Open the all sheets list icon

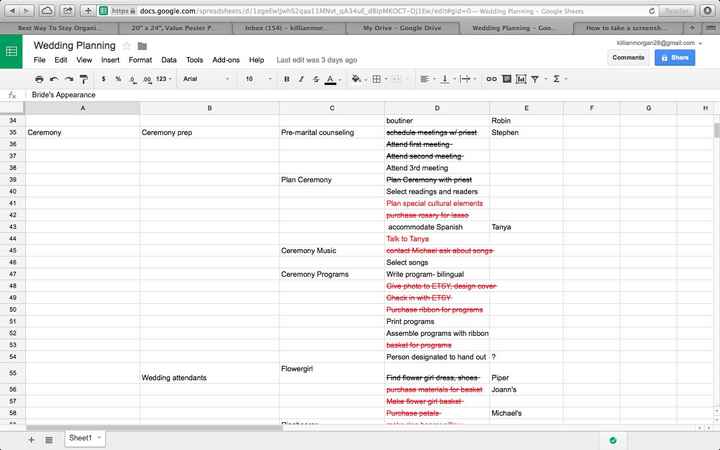(x=49, y=439)
